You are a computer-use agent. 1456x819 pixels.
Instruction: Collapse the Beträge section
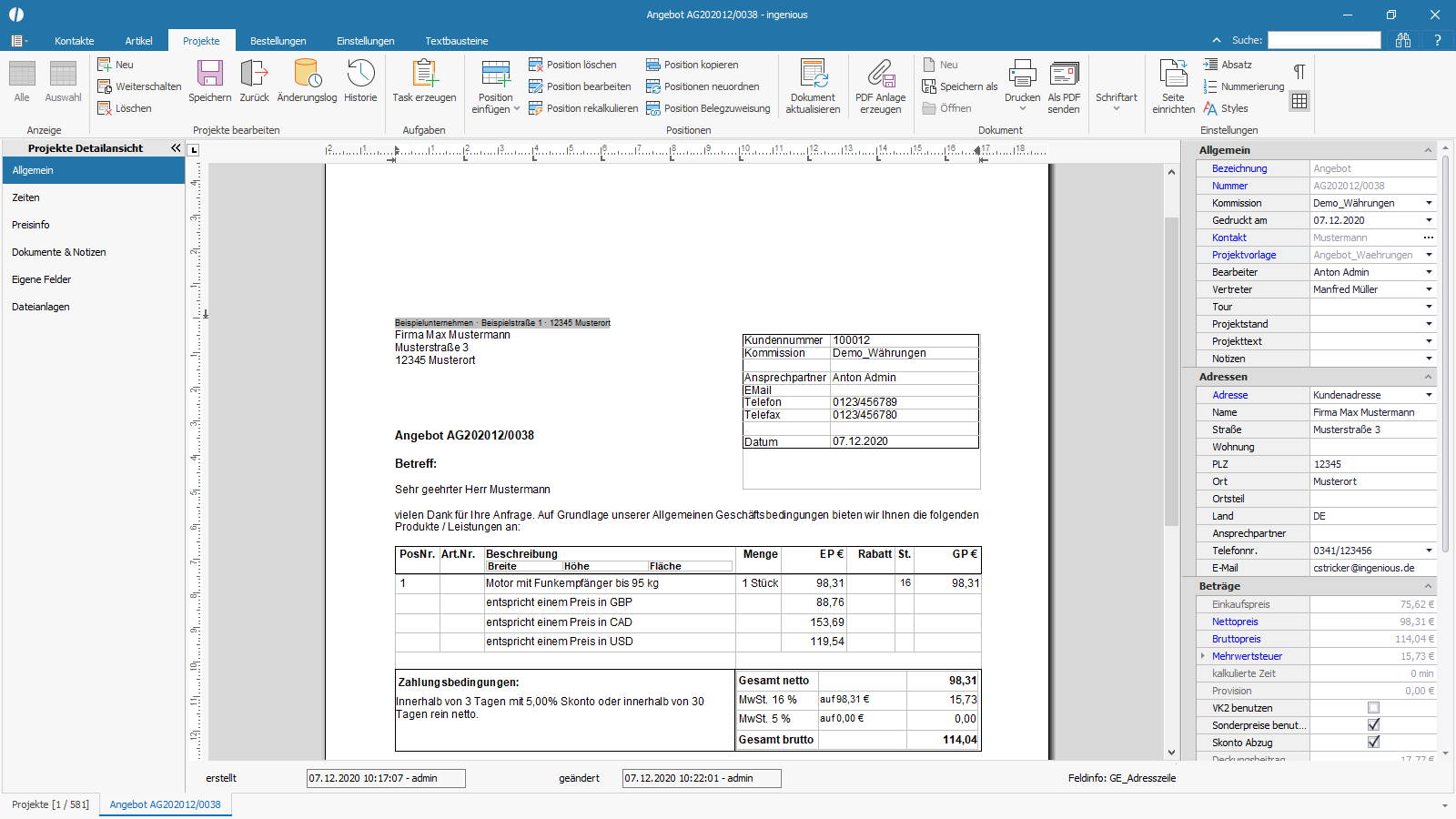point(1428,586)
